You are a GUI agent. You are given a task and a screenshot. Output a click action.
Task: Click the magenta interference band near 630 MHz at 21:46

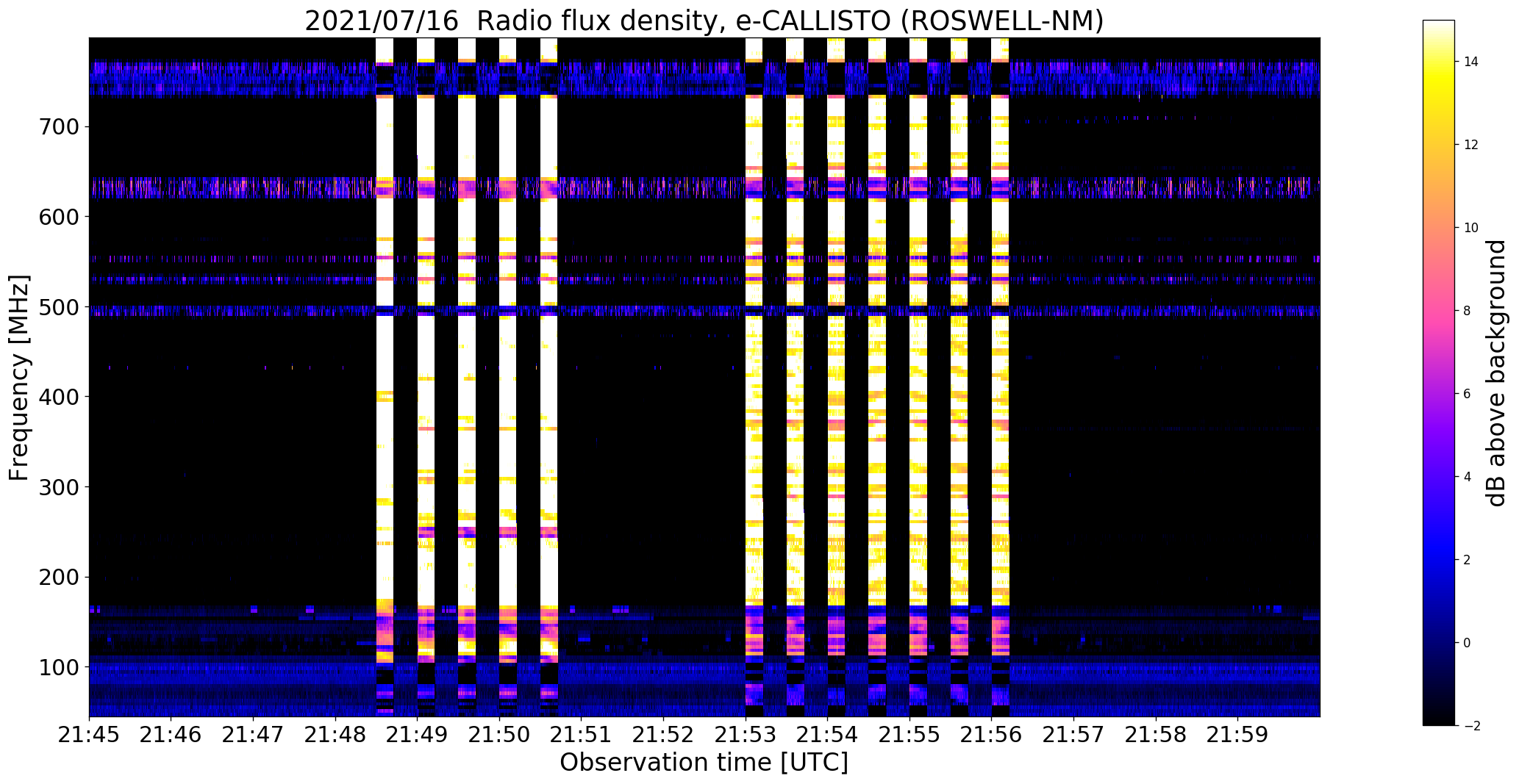[x=171, y=188]
